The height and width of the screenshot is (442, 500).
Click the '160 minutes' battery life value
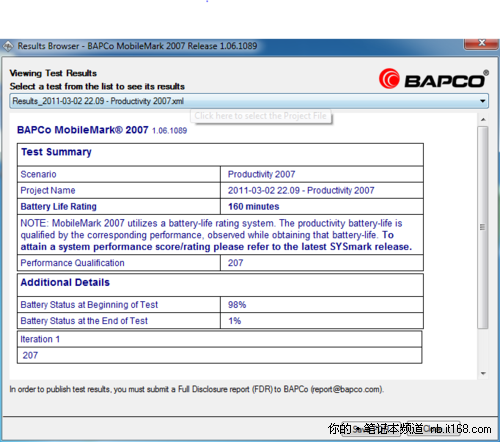point(253,207)
